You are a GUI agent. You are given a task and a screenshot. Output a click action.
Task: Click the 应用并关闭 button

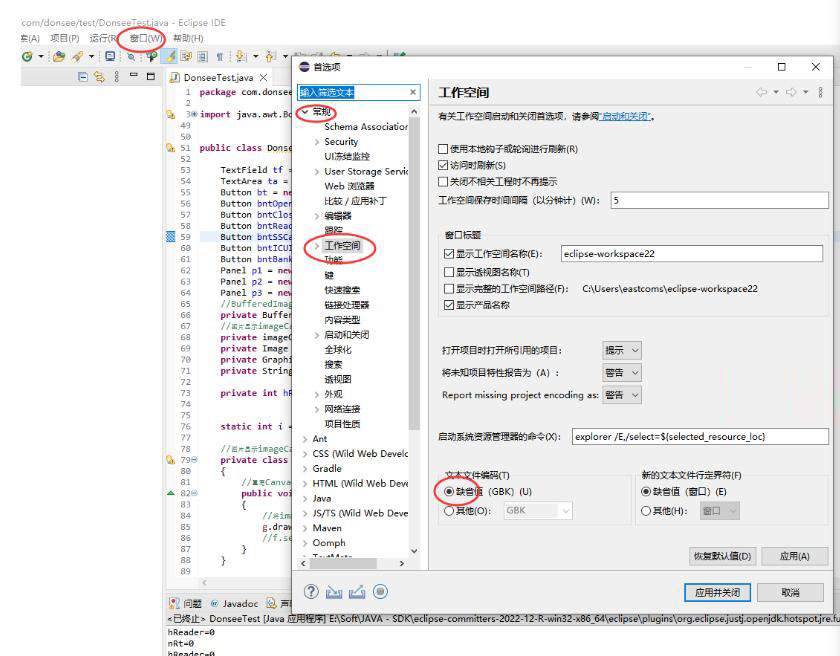click(717, 592)
